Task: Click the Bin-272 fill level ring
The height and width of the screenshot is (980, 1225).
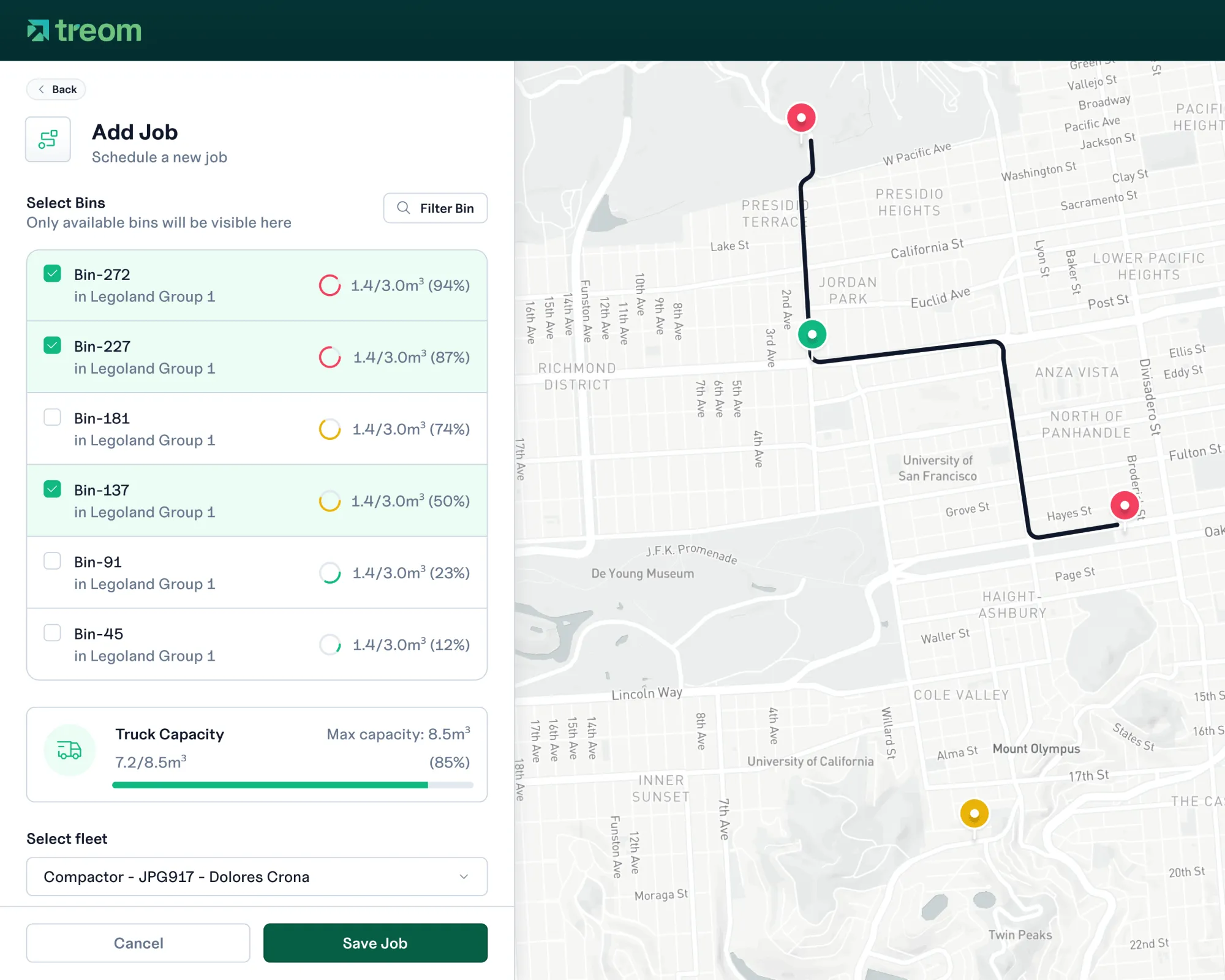Action: click(330, 285)
